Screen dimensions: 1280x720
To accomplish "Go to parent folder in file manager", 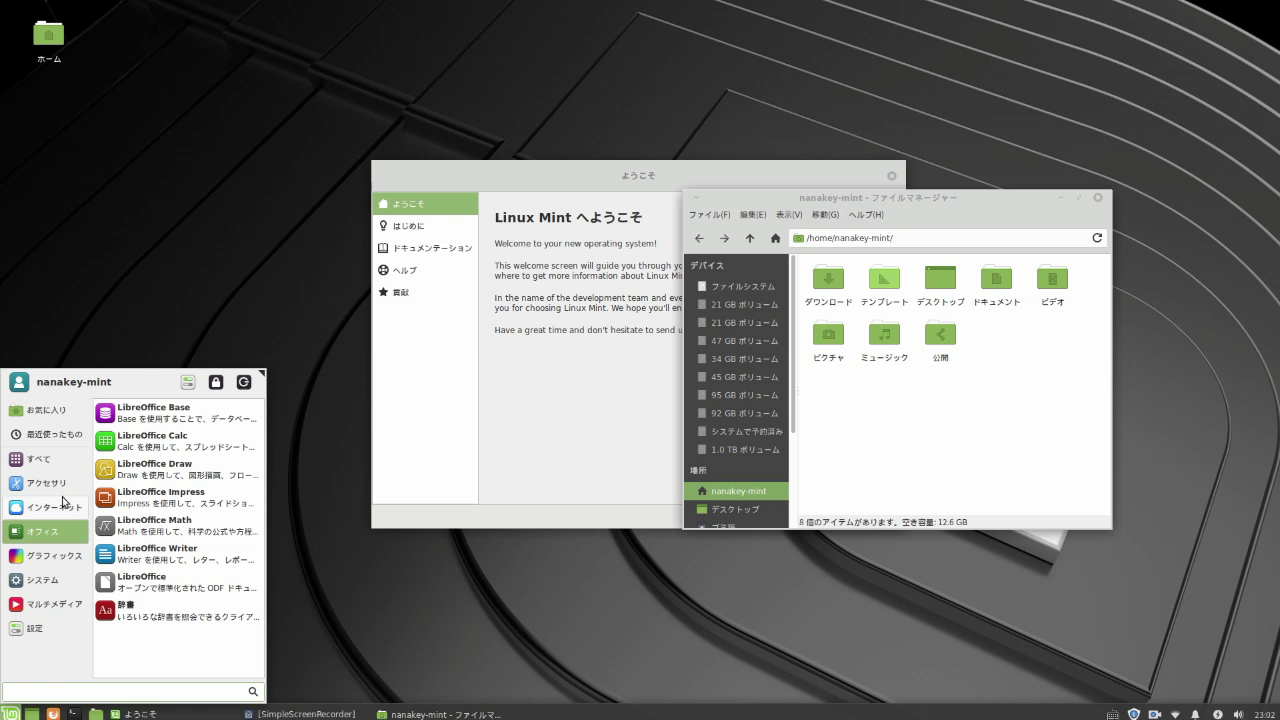I will point(749,238).
